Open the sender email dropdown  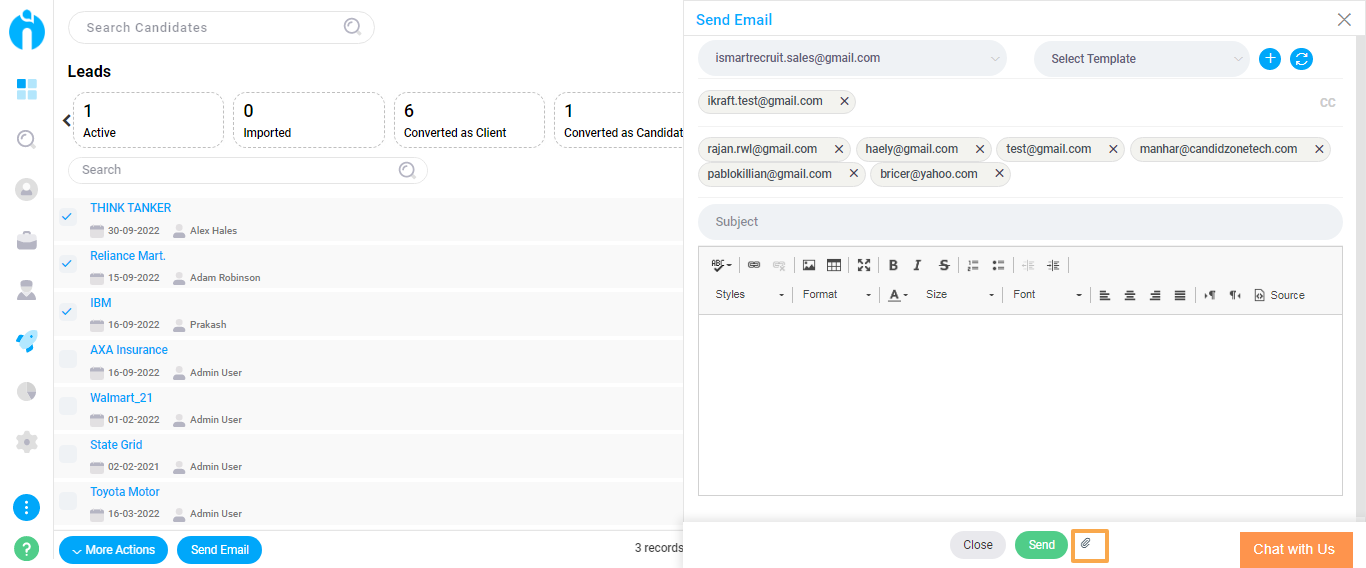tap(852, 59)
